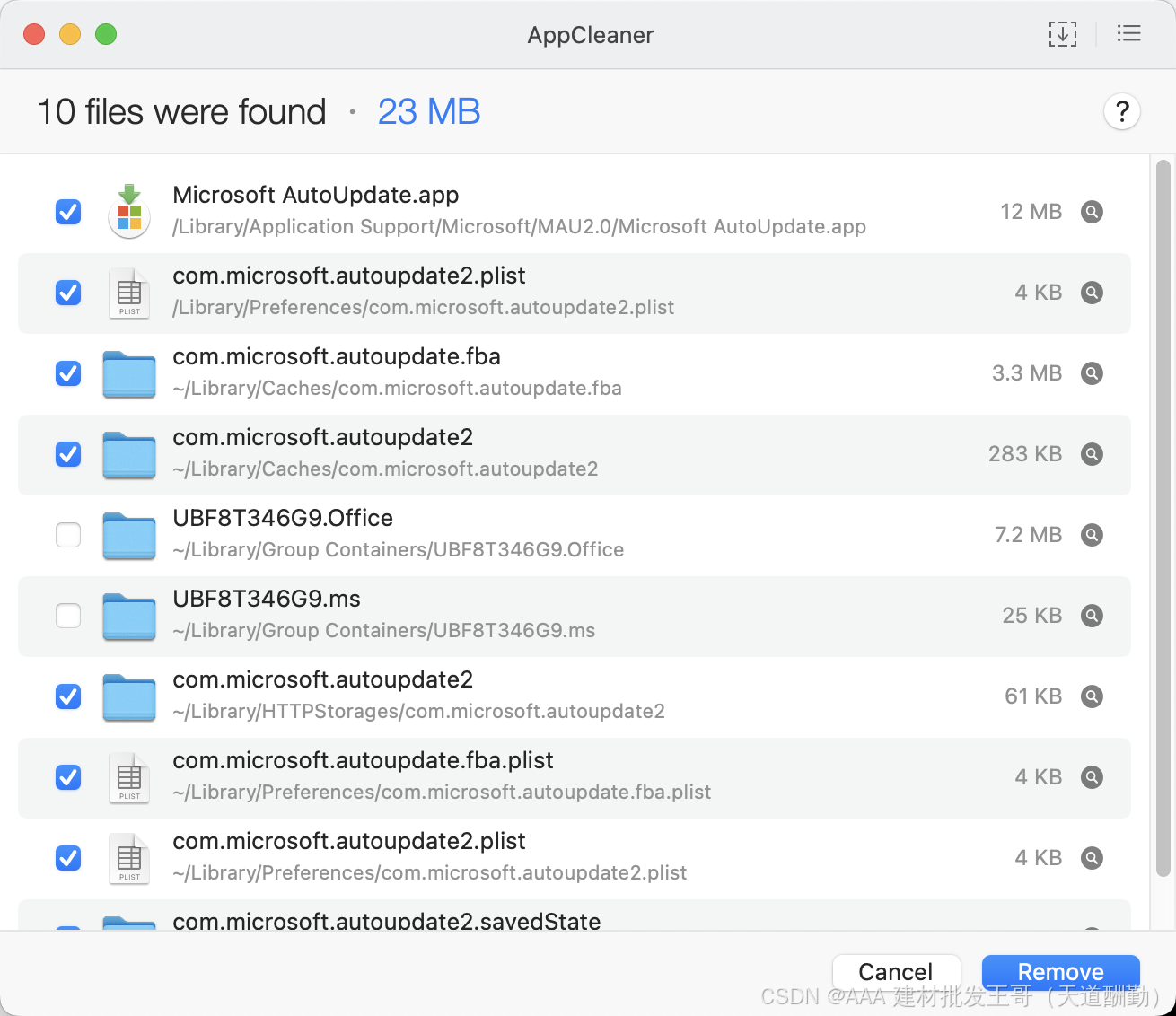Click plist icon of /Library/Preferences autoupdate2.plist
Viewport: 1176px width, 1016px height.
coord(129,293)
